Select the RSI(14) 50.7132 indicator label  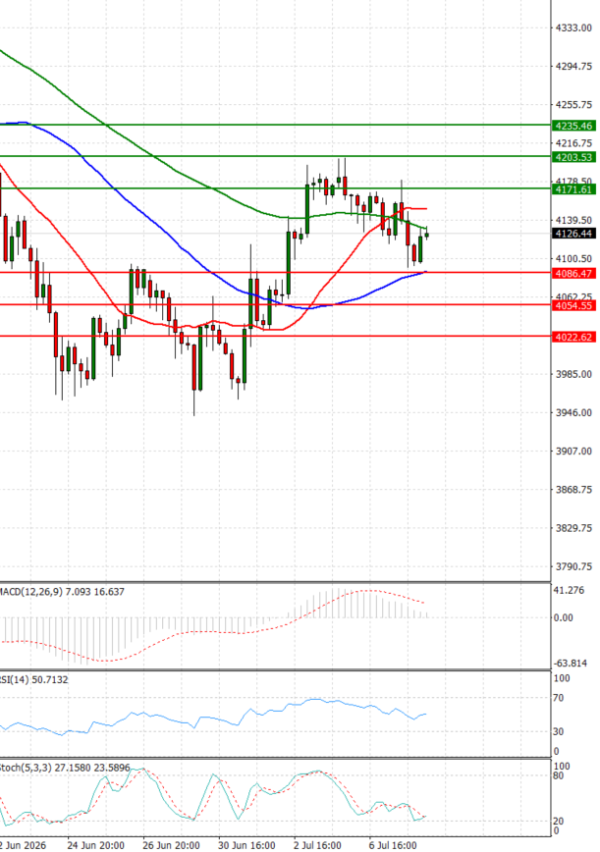click(x=34, y=680)
